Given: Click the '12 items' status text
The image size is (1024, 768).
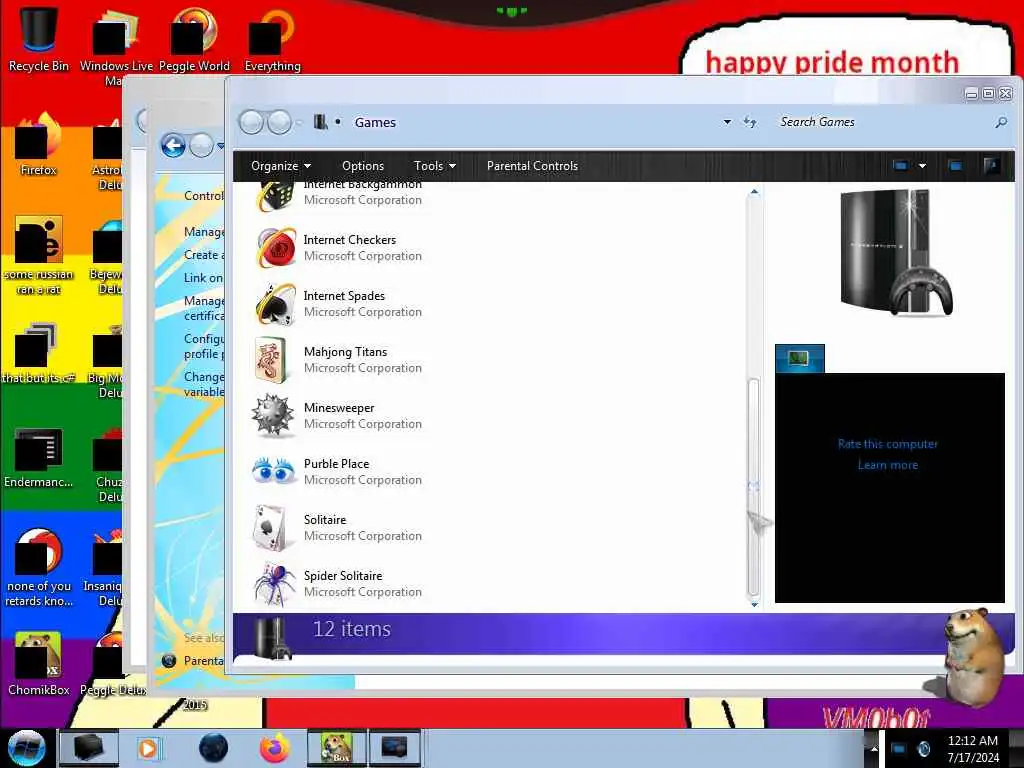Looking at the screenshot, I should click(x=351, y=629).
